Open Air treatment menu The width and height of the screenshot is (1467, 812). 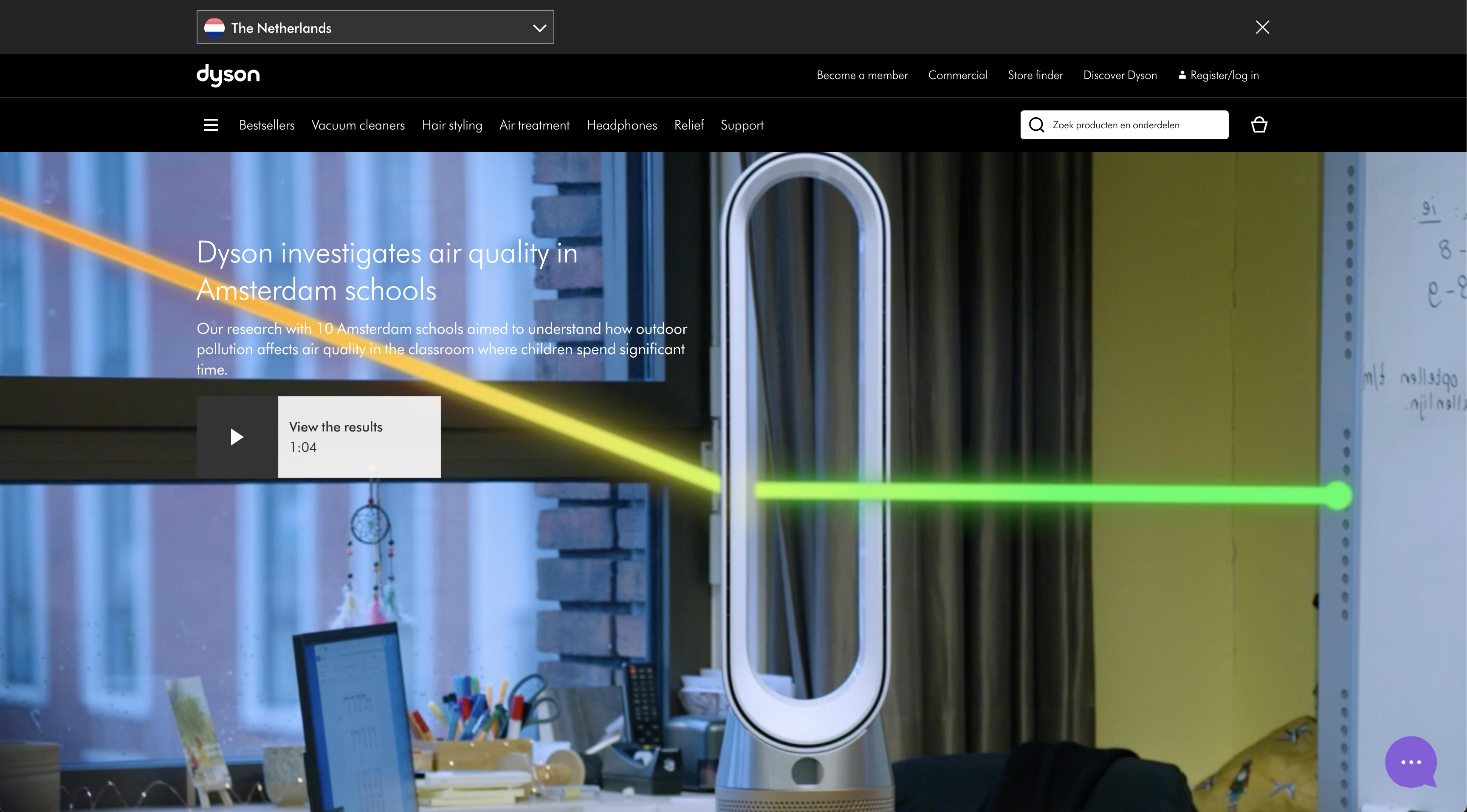[534, 125]
